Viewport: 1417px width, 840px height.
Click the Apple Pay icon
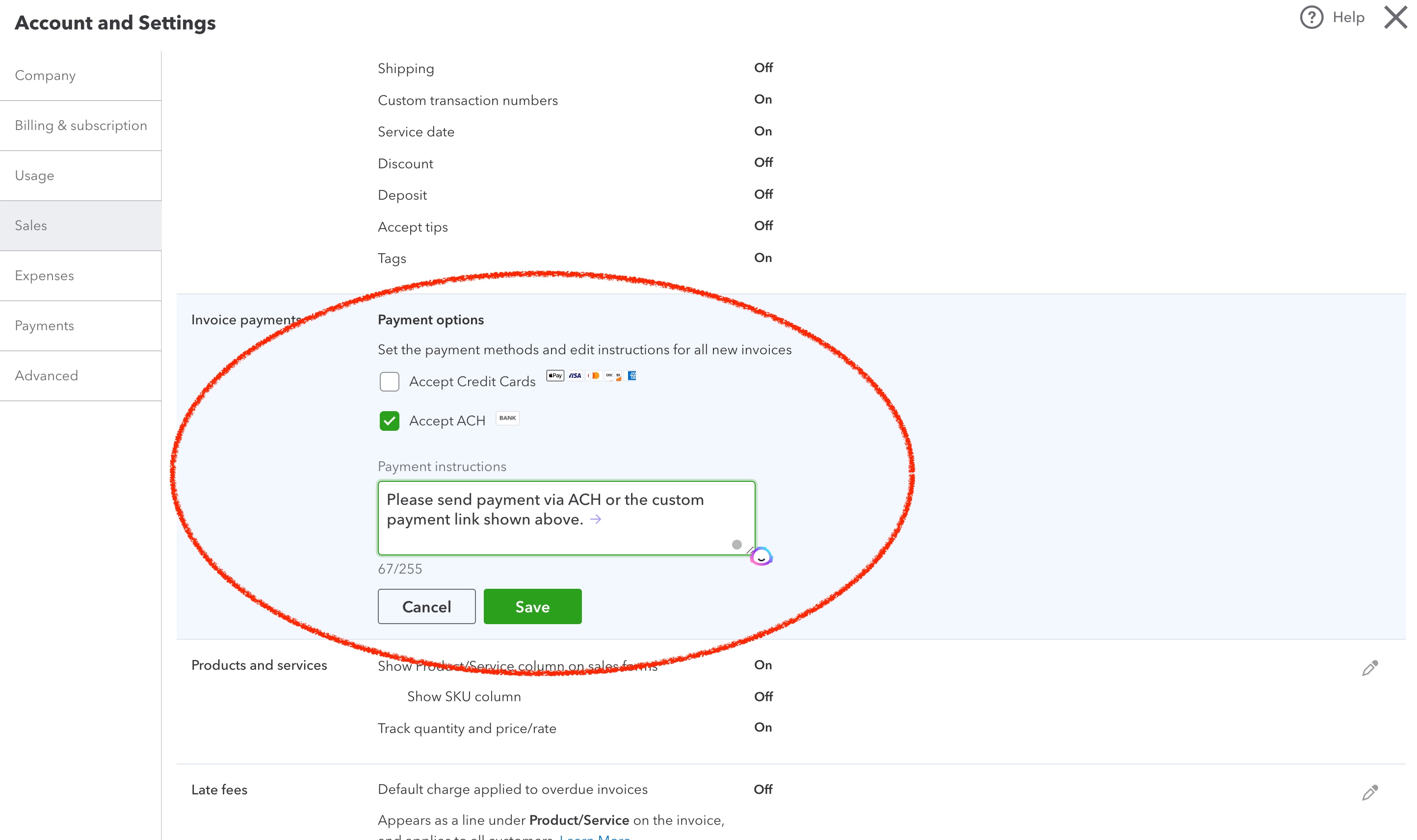556,376
